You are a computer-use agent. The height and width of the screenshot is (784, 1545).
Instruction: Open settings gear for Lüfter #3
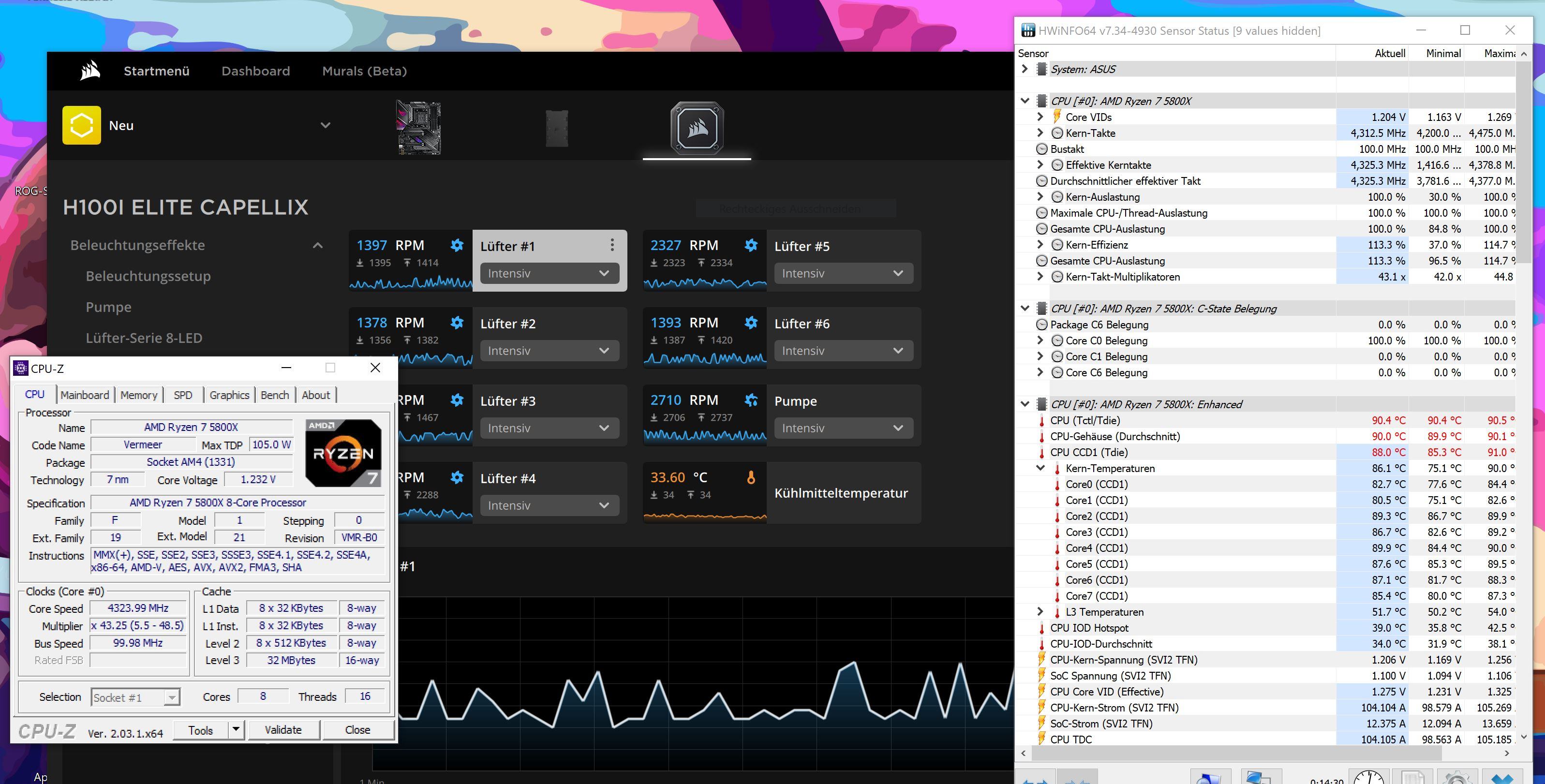457,399
